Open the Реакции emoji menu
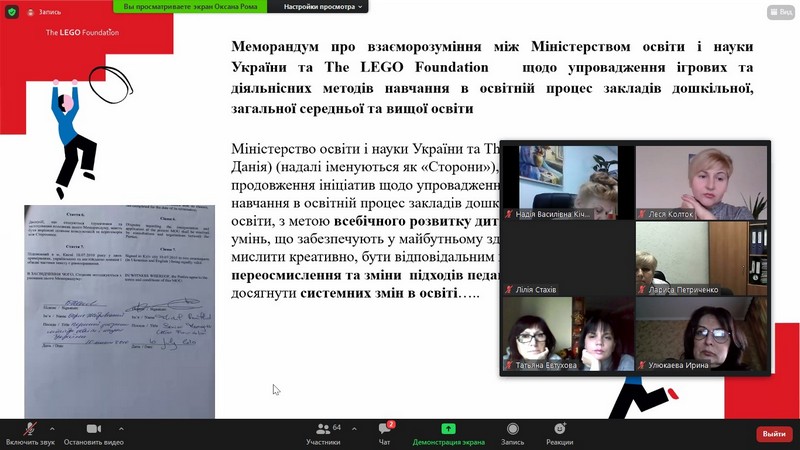The width and height of the screenshot is (800, 450). (x=560, y=434)
